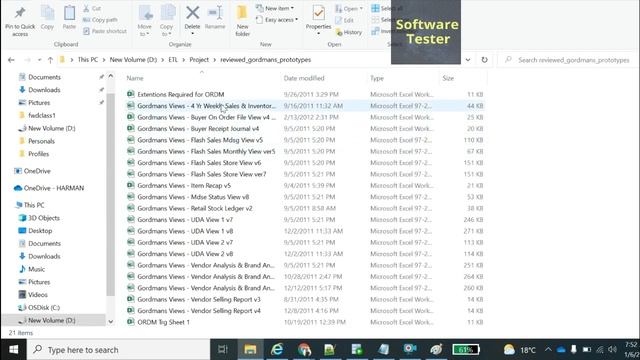Select Gordmans Views - UDA View 2 v8
640x360 pixels.
point(185,253)
